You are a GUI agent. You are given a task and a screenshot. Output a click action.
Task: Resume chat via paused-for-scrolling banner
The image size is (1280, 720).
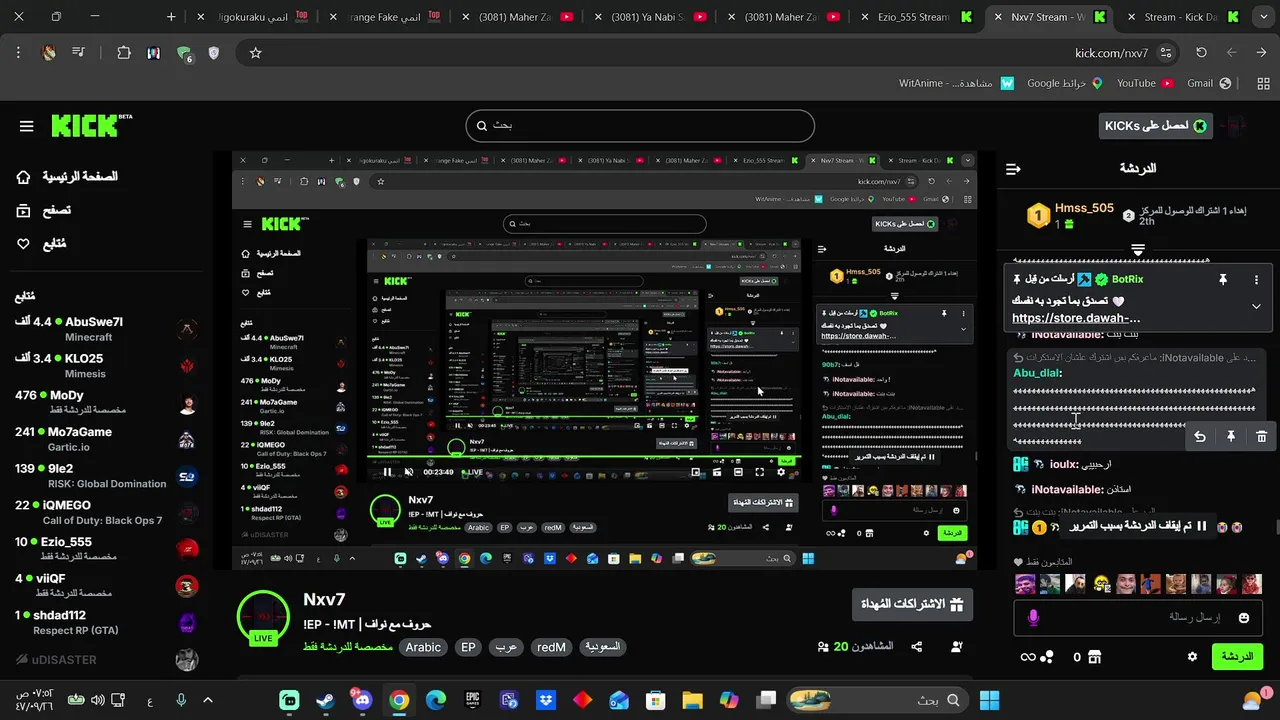click(x=1138, y=526)
